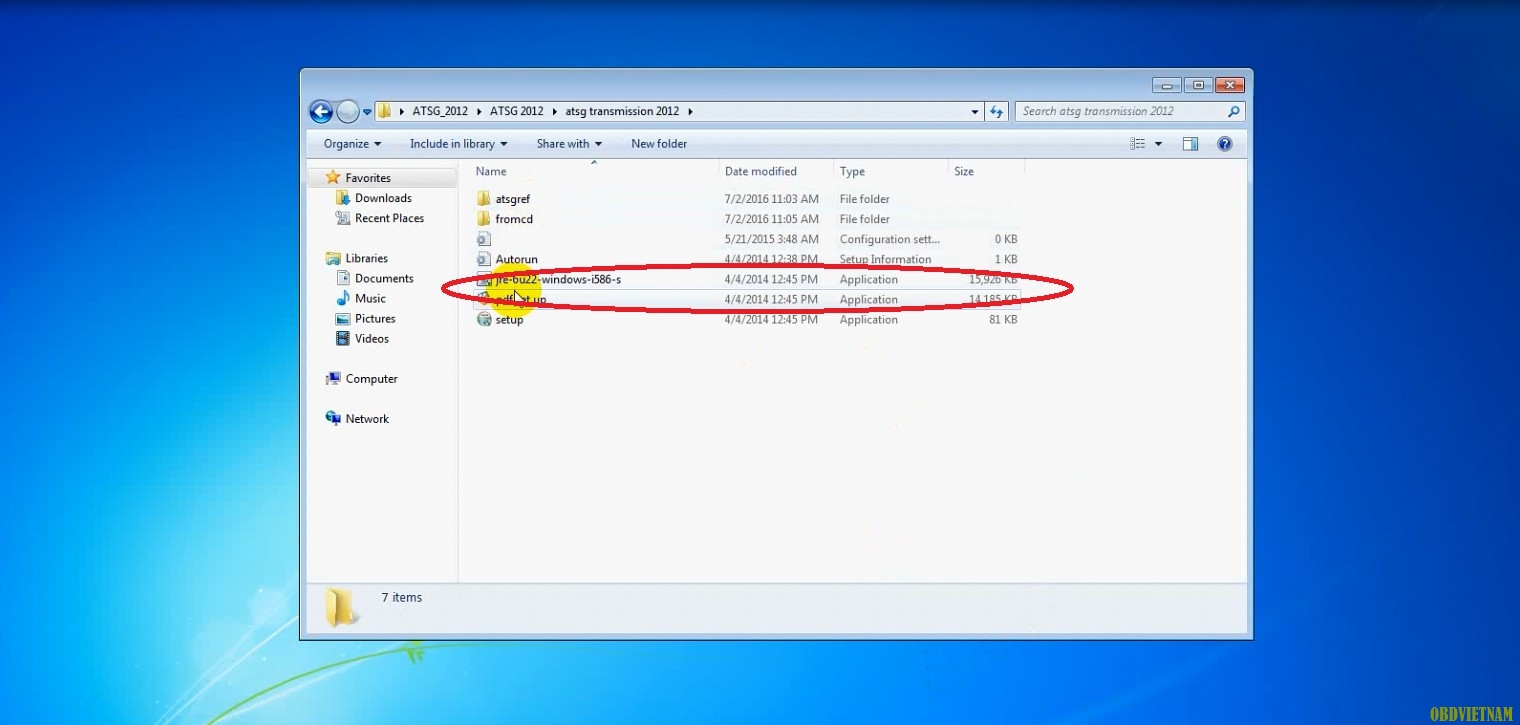The image size is (1520, 725).
Task: Minimize the Explorer window
Action: 1166,85
